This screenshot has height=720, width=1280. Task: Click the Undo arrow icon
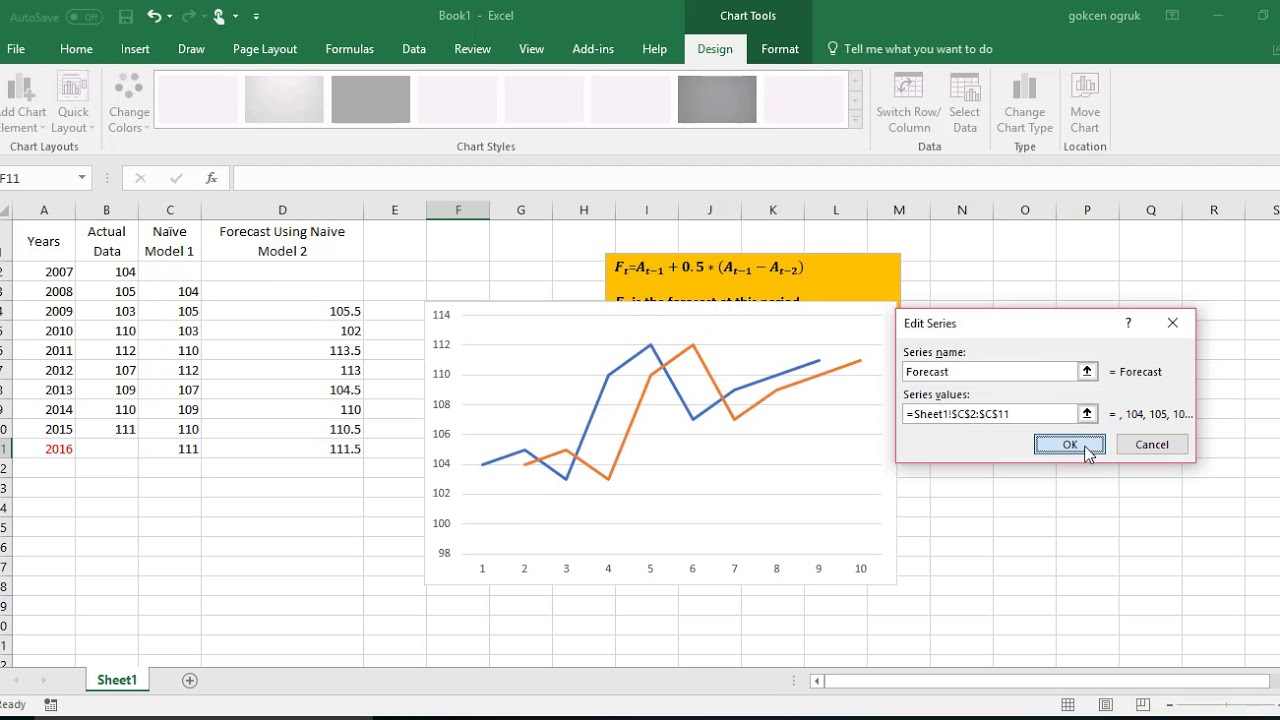pyautogui.click(x=154, y=16)
